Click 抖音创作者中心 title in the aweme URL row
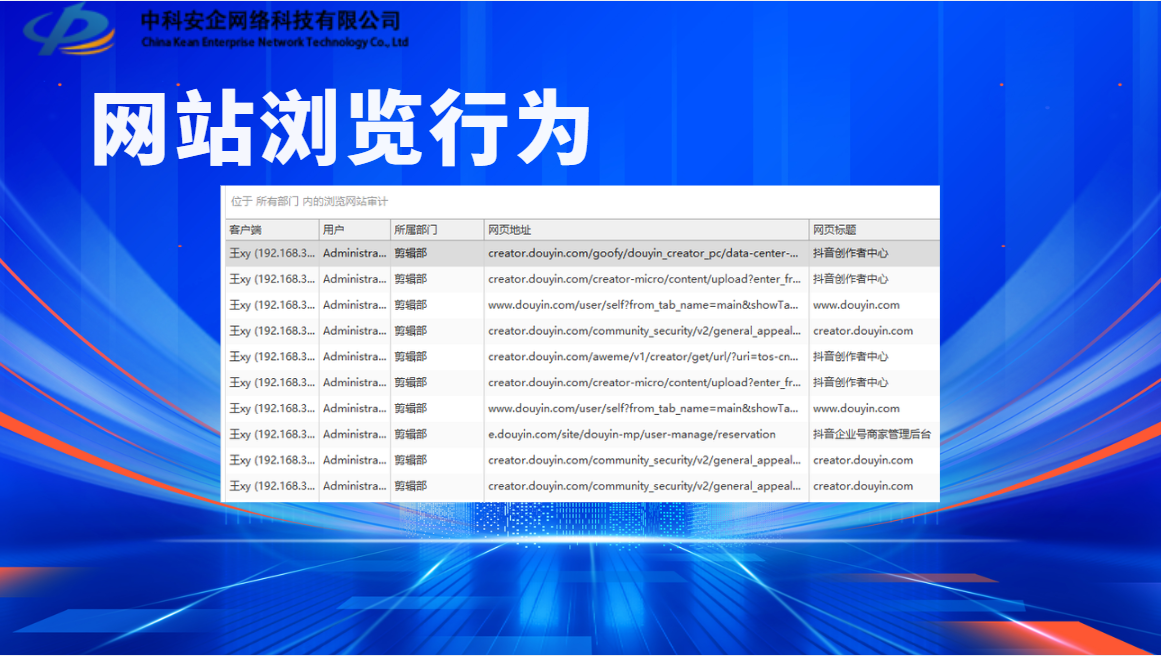 [850, 357]
